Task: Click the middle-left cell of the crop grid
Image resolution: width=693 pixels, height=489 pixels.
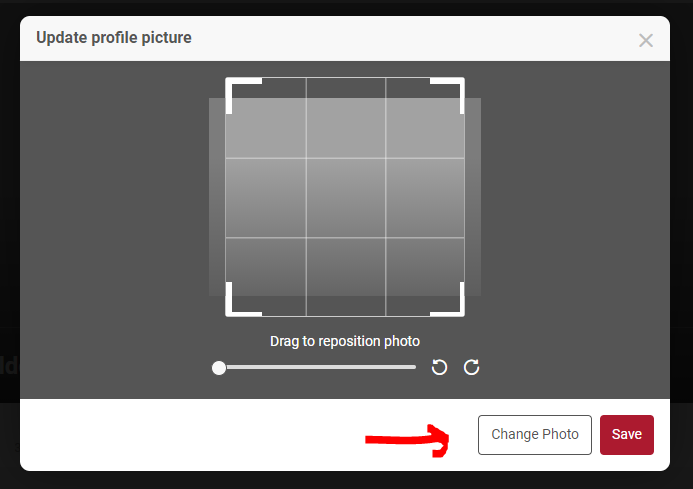Action: coord(266,198)
